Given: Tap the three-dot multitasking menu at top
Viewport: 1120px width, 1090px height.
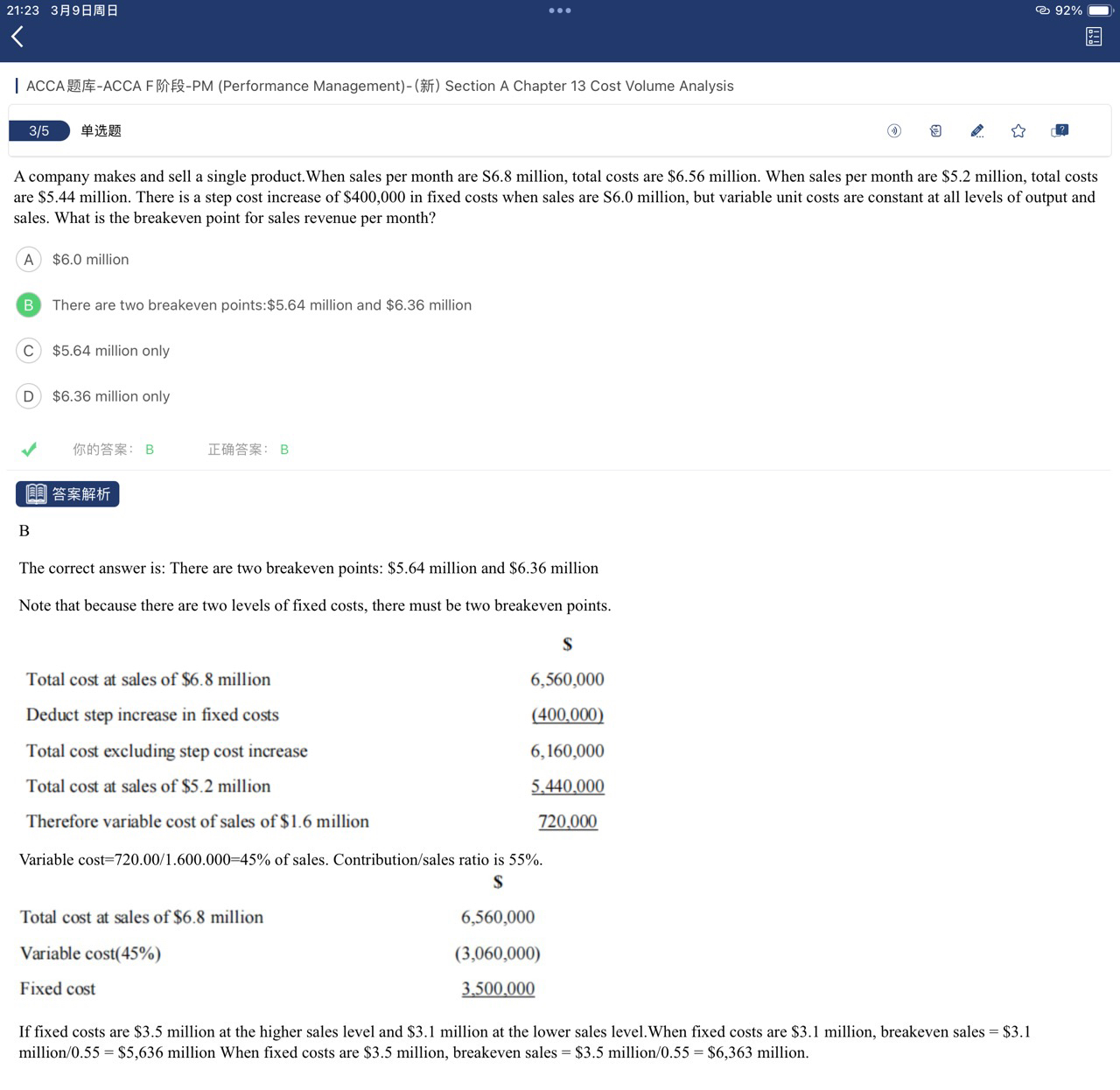Looking at the screenshot, I should point(560,10).
